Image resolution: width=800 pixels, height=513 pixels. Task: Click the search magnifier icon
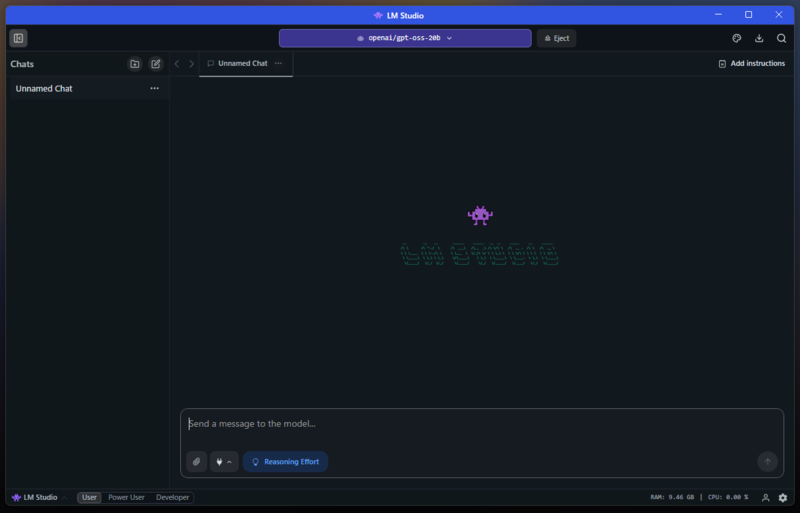pos(781,38)
